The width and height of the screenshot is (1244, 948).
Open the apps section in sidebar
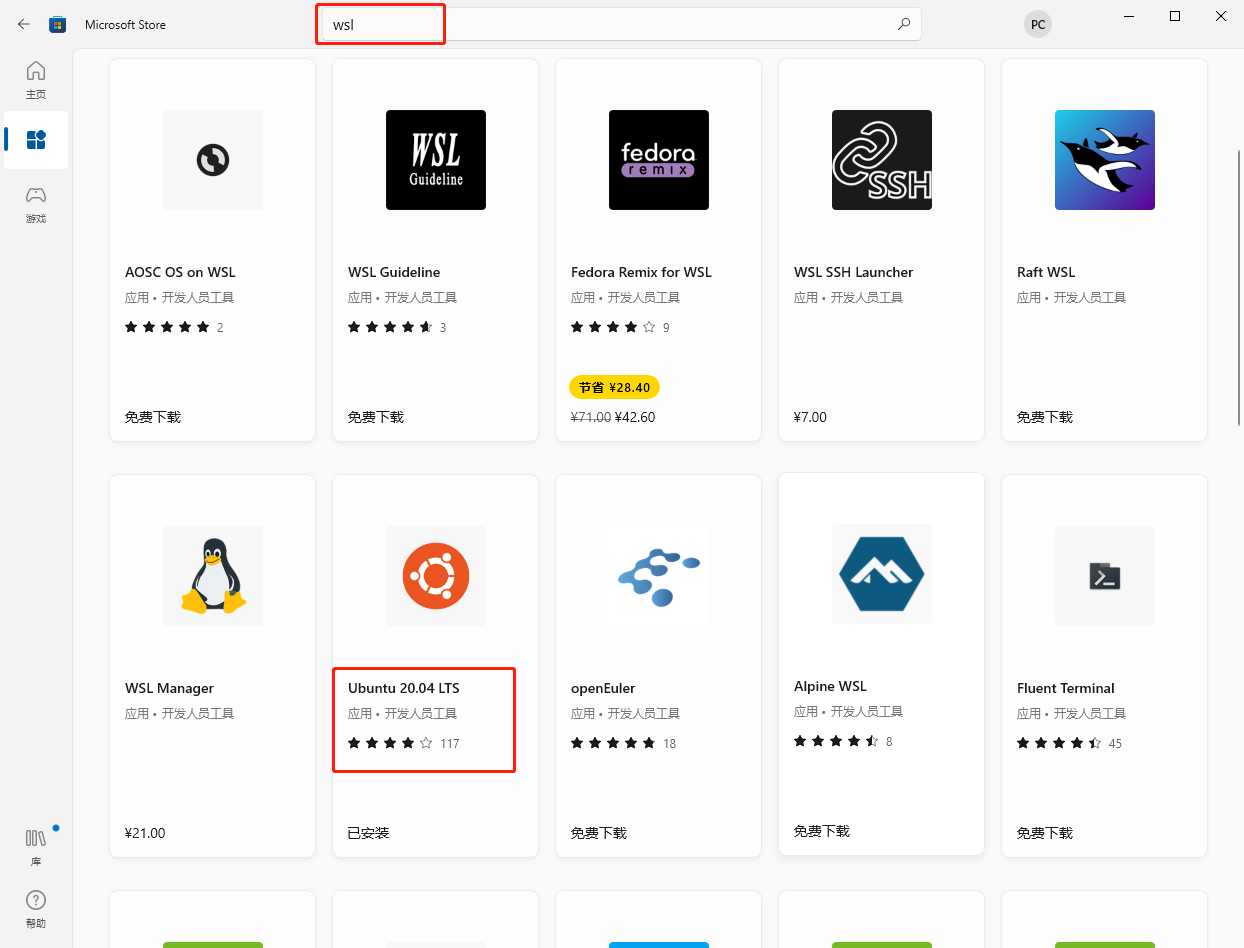tap(36, 140)
